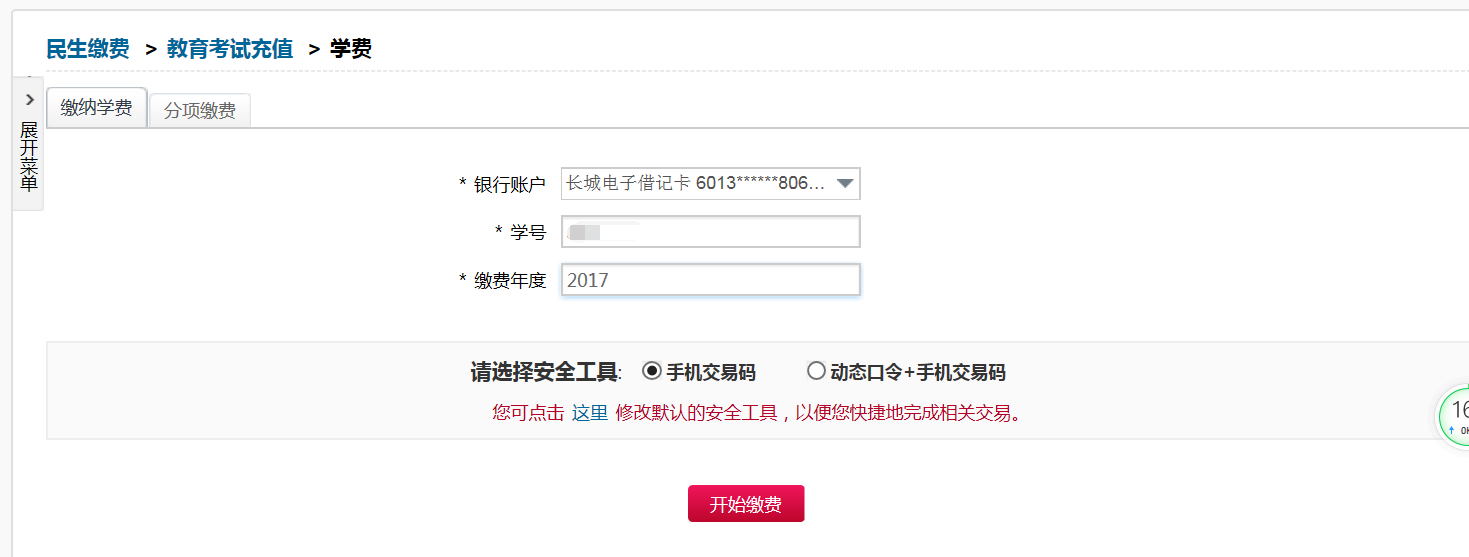
Task: Click the expand sidebar arrow icon
Action: coord(29,100)
